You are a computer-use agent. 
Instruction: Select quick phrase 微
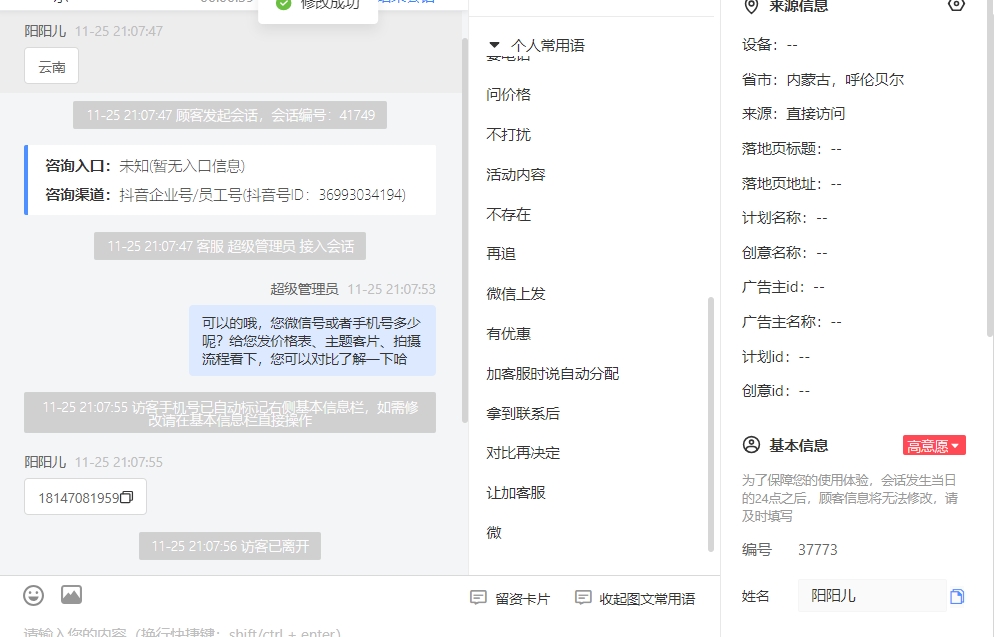click(x=494, y=532)
